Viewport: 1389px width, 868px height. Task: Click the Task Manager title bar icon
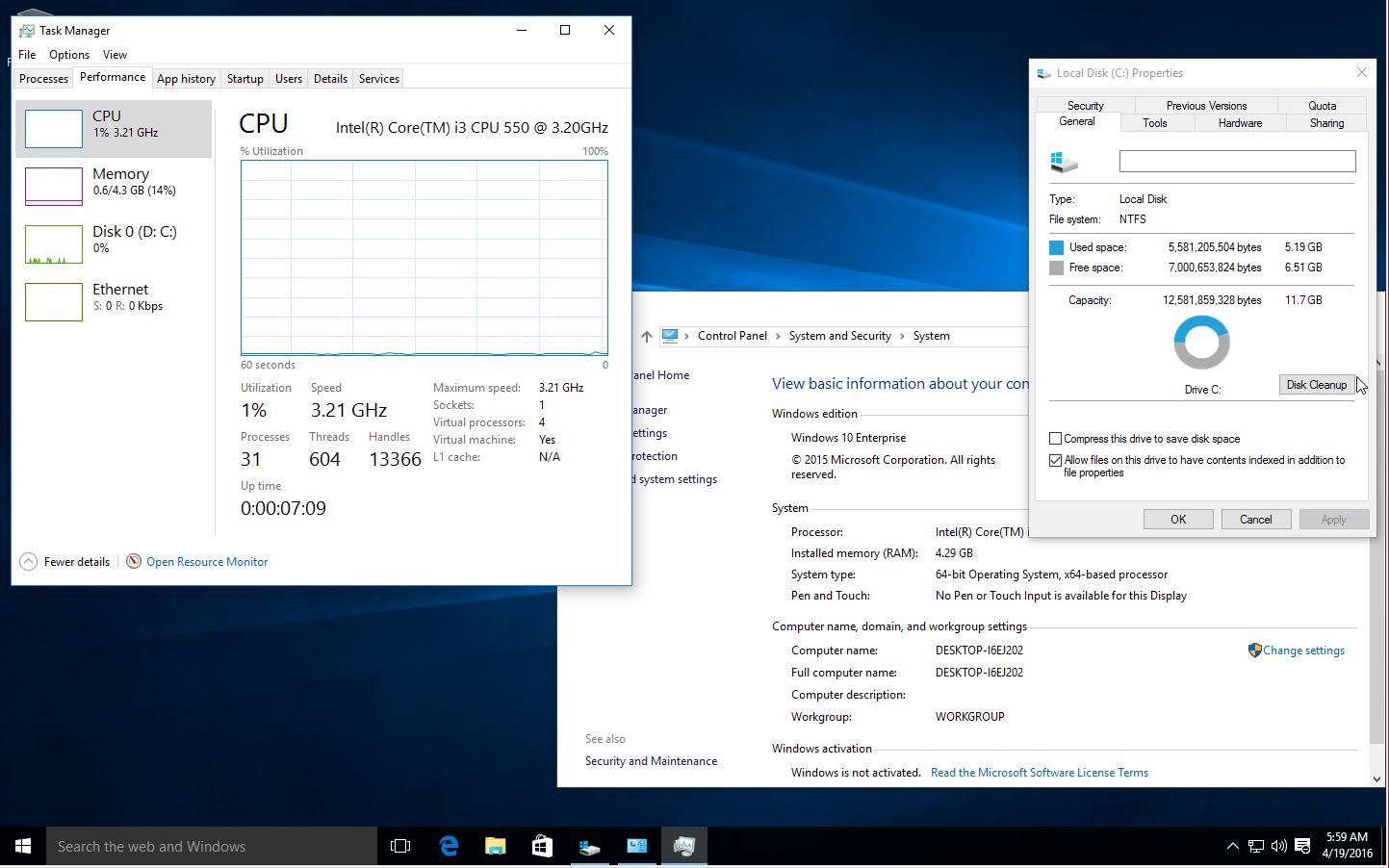pos(27,31)
